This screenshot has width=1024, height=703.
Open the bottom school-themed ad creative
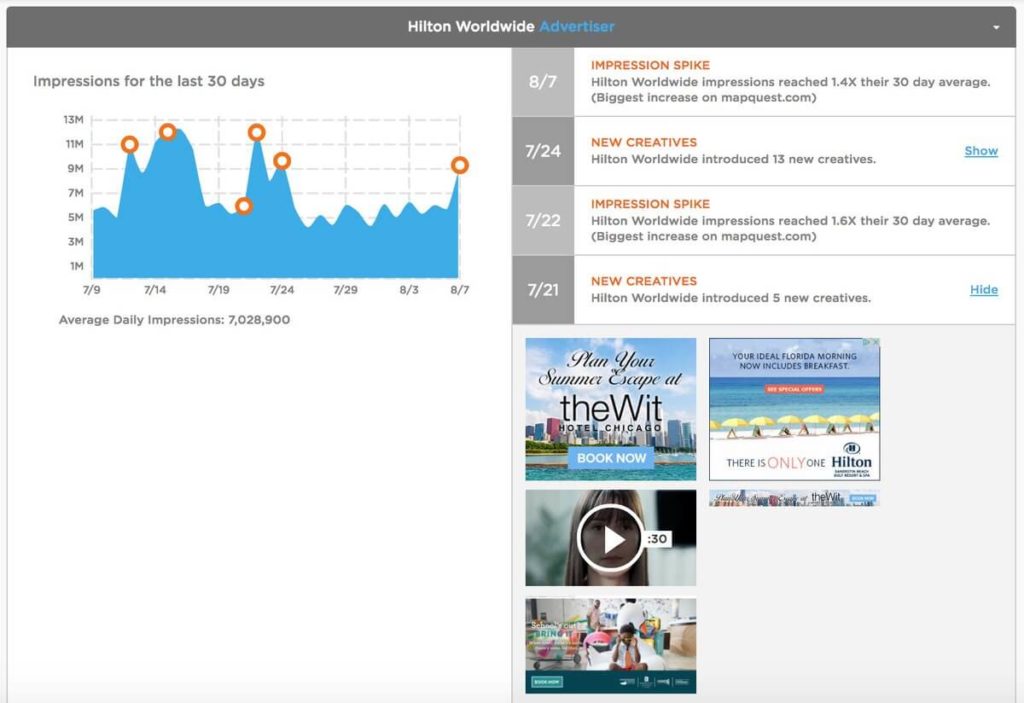click(610, 645)
